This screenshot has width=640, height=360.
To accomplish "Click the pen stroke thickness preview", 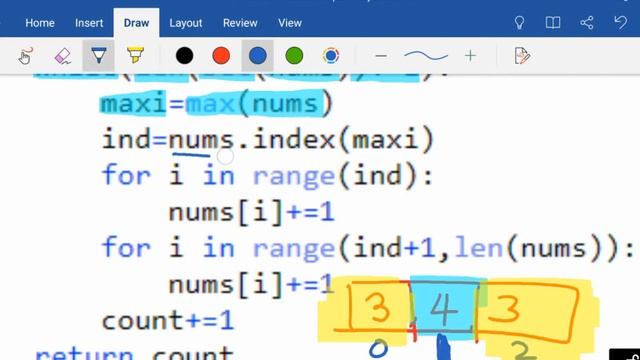I will coord(426,56).
